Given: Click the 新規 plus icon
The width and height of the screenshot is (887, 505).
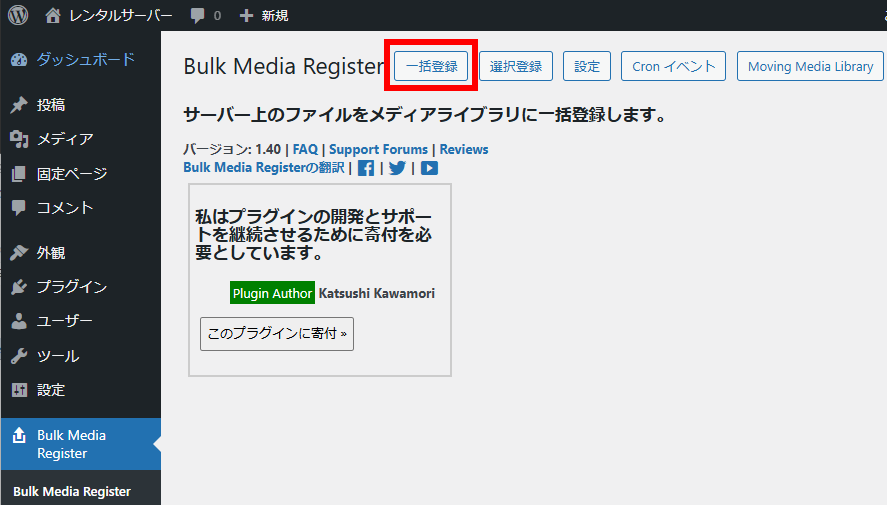Looking at the screenshot, I should [x=246, y=16].
